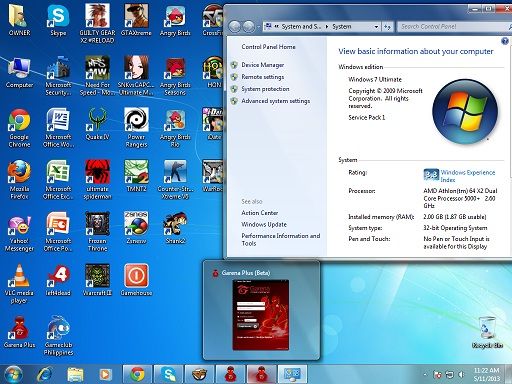Launch Skype from the desktop
The width and height of the screenshot is (512, 384).
(x=58, y=20)
